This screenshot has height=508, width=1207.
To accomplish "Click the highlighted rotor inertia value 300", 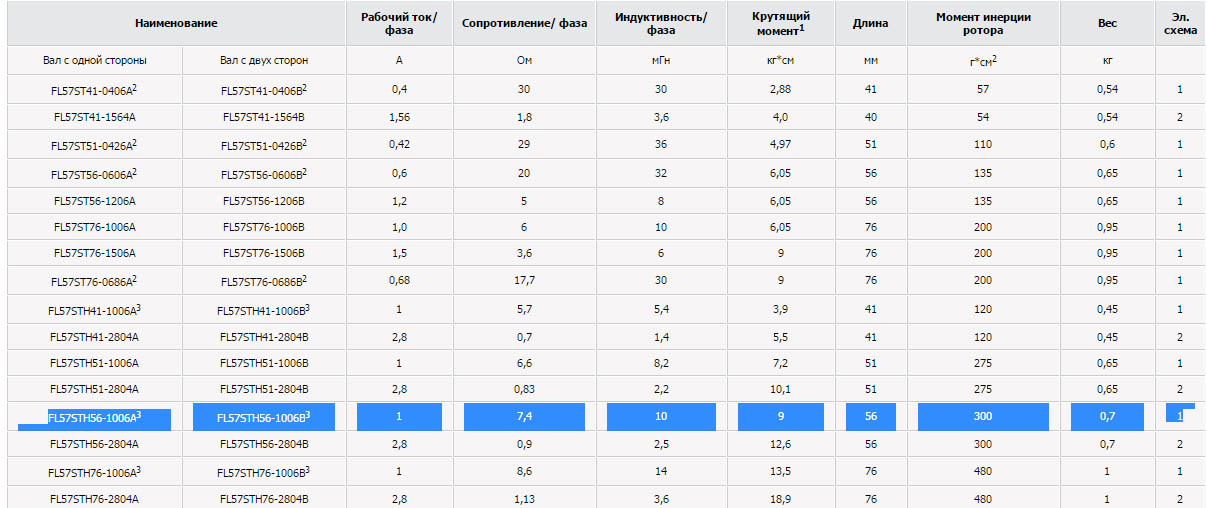I will point(983,416).
